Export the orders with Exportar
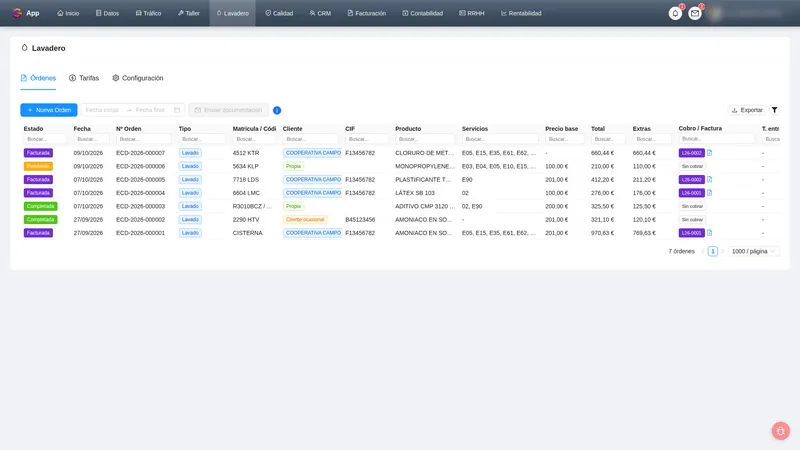800x450 pixels. point(747,110)
